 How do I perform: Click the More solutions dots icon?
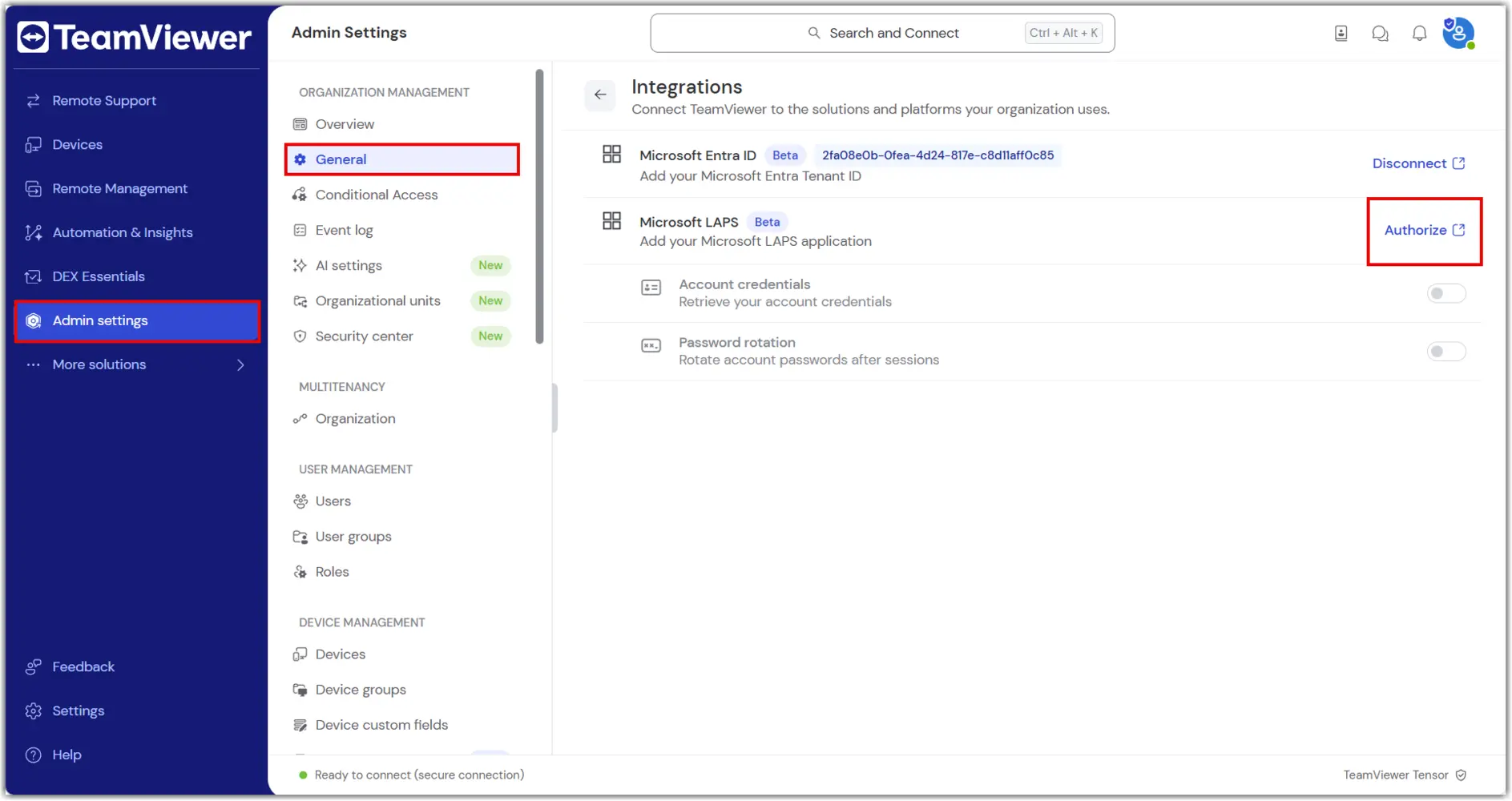pyautogui.click(x=33, y=365)
